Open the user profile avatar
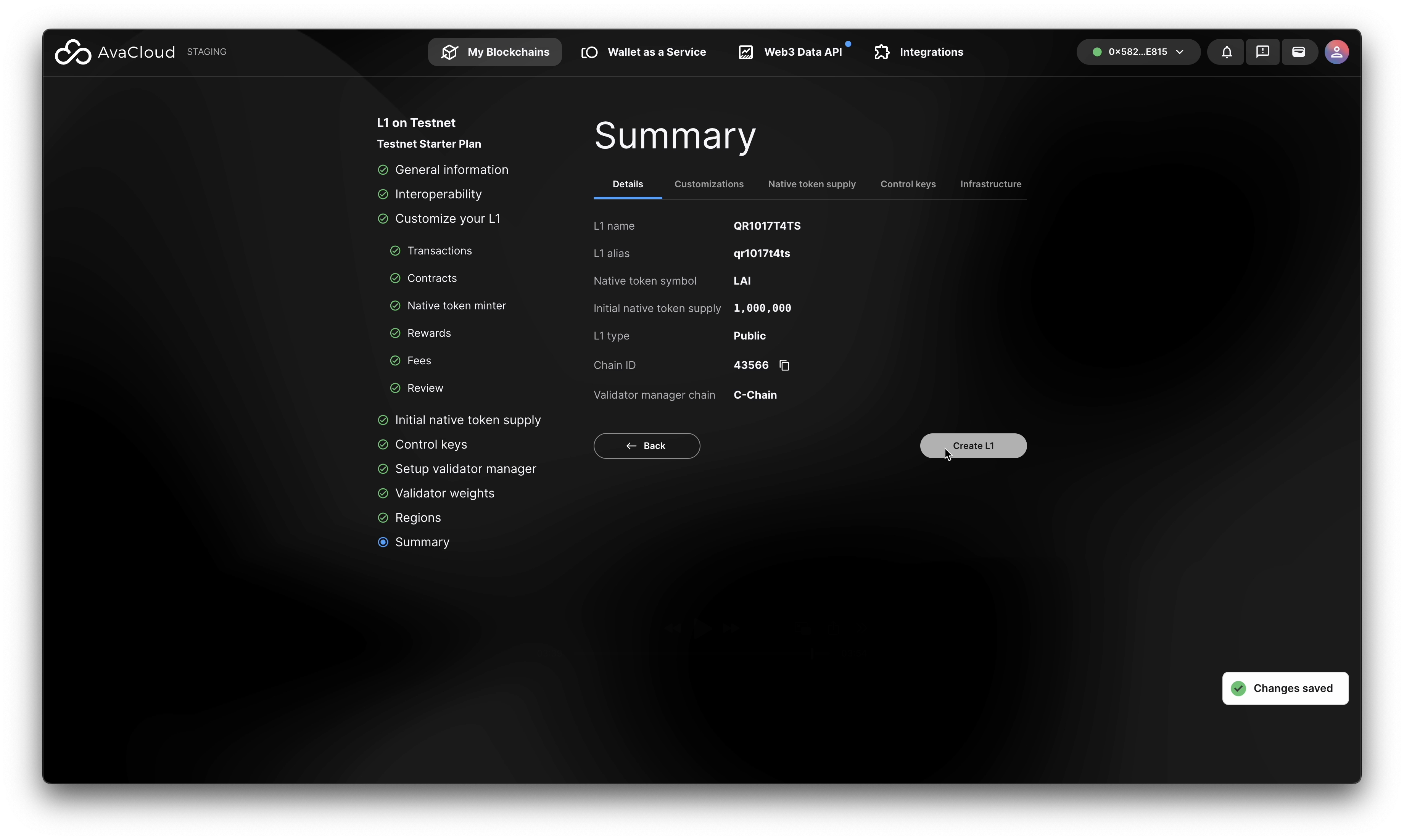This screenshot has width=1404, height=840. (x=1336, y=52)
